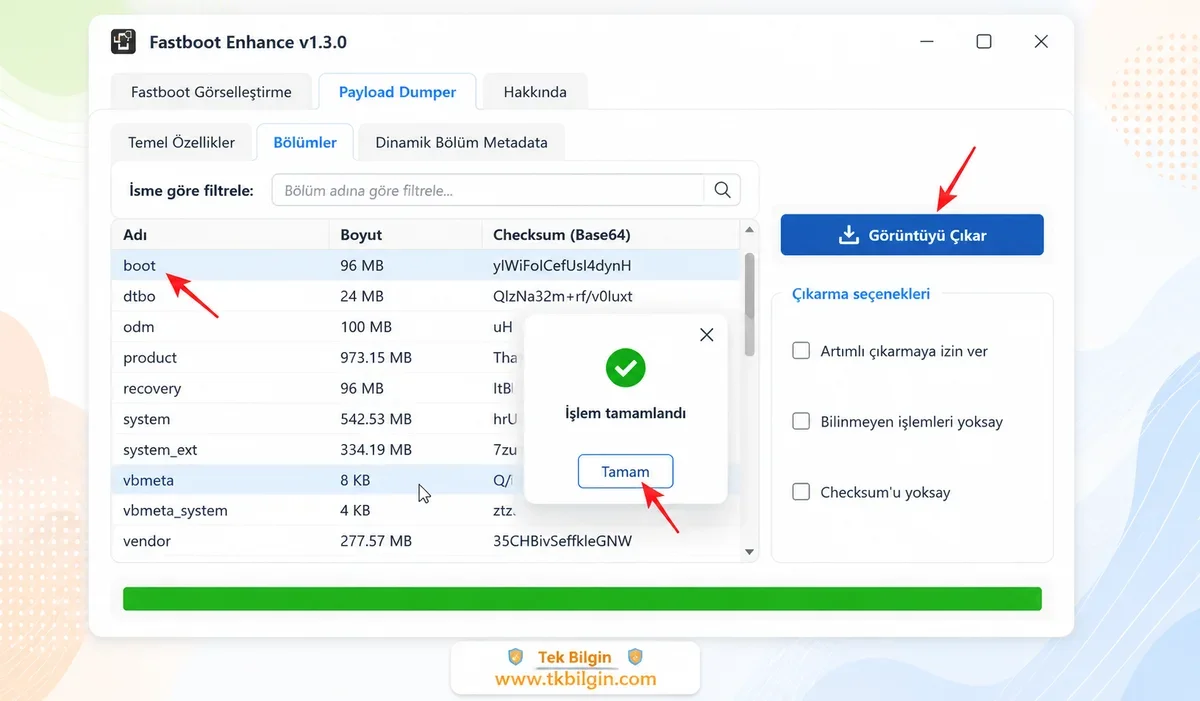Screen dimensions: 1200x701
Task: Click the partition list vertical scrollbar thumb
Action: (x=750, y=304)
